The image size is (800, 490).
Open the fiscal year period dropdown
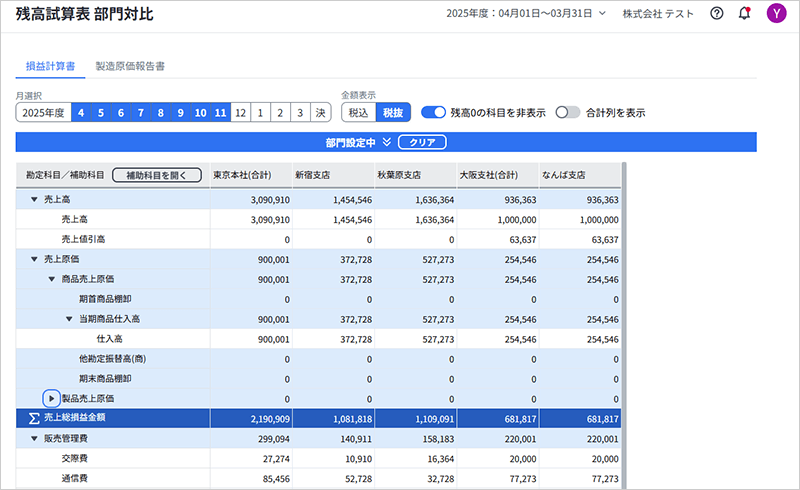(525, 14)
